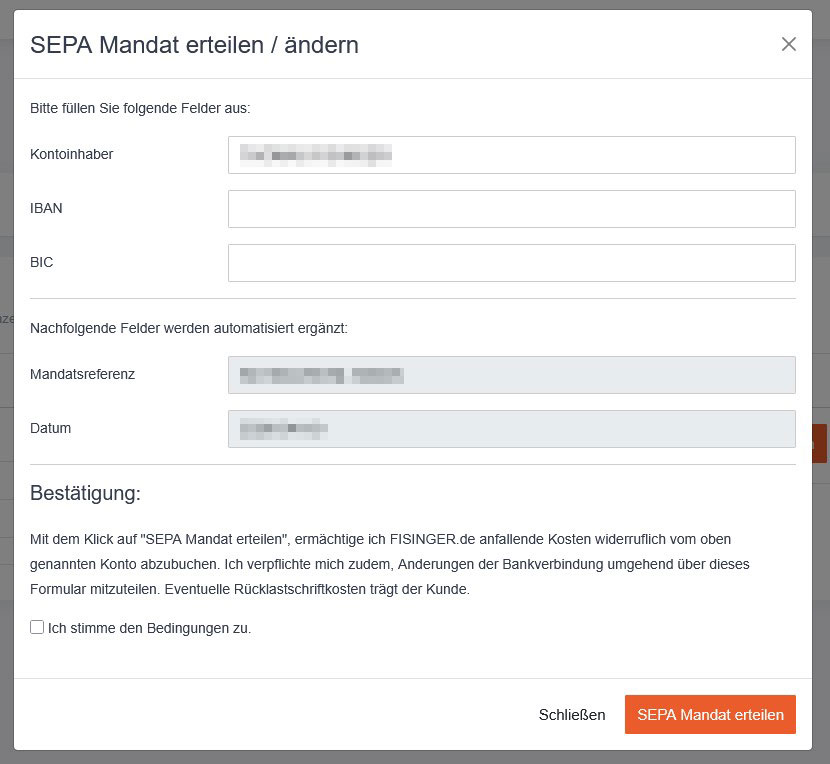Viewport: 830px width, 764px height.
Task: Click the Datum label
Action: [50, 428]
